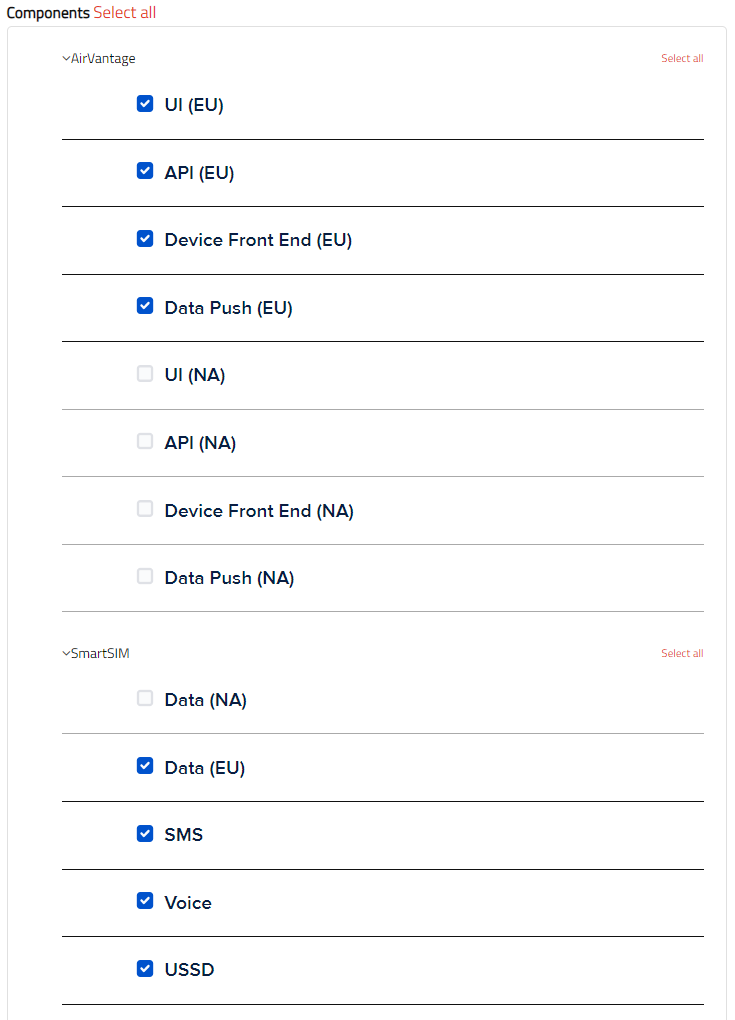Click the Data Push (NA) label text
Image resolution: width=735 pixels, height=1020 pixels.
click(x=229, y=578)
